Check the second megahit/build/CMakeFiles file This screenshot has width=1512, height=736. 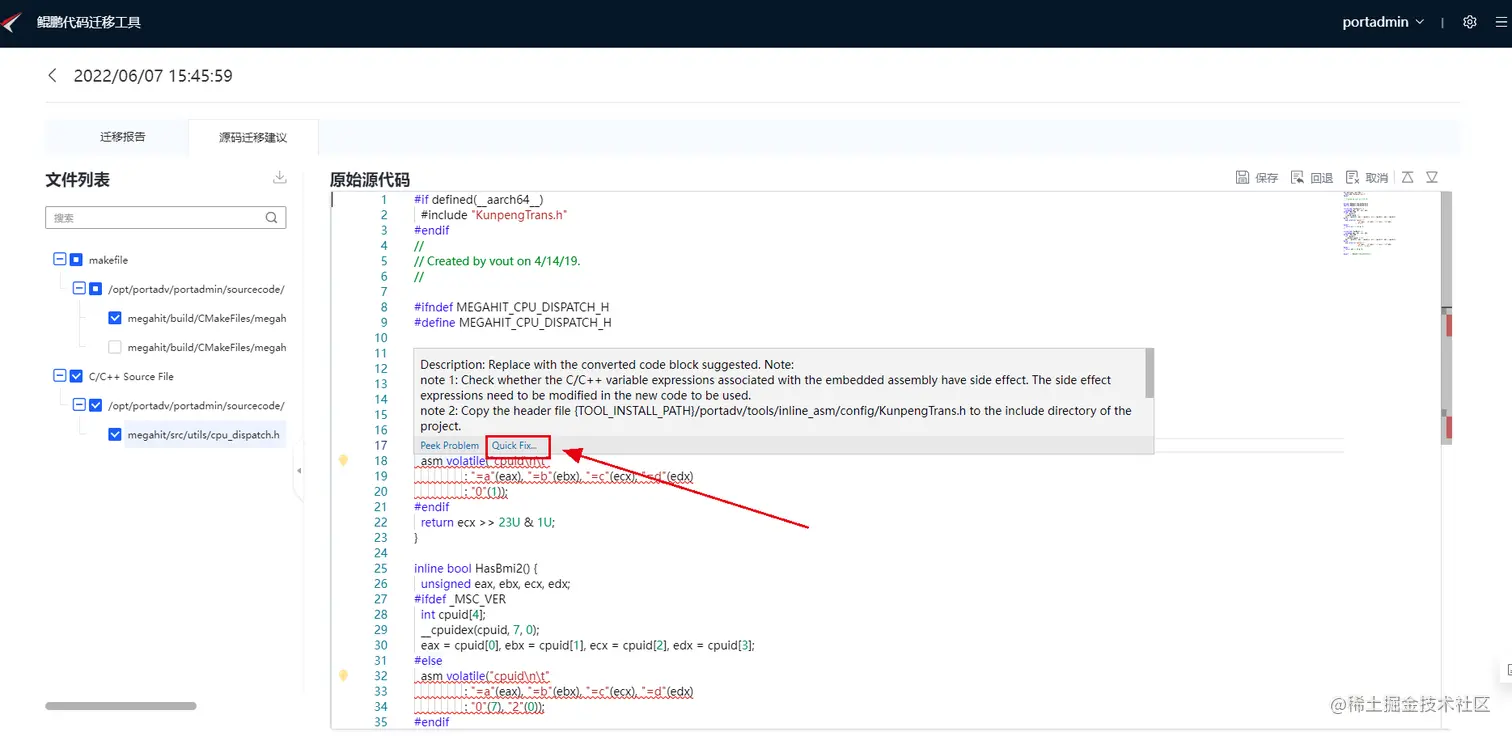(115, 347)
